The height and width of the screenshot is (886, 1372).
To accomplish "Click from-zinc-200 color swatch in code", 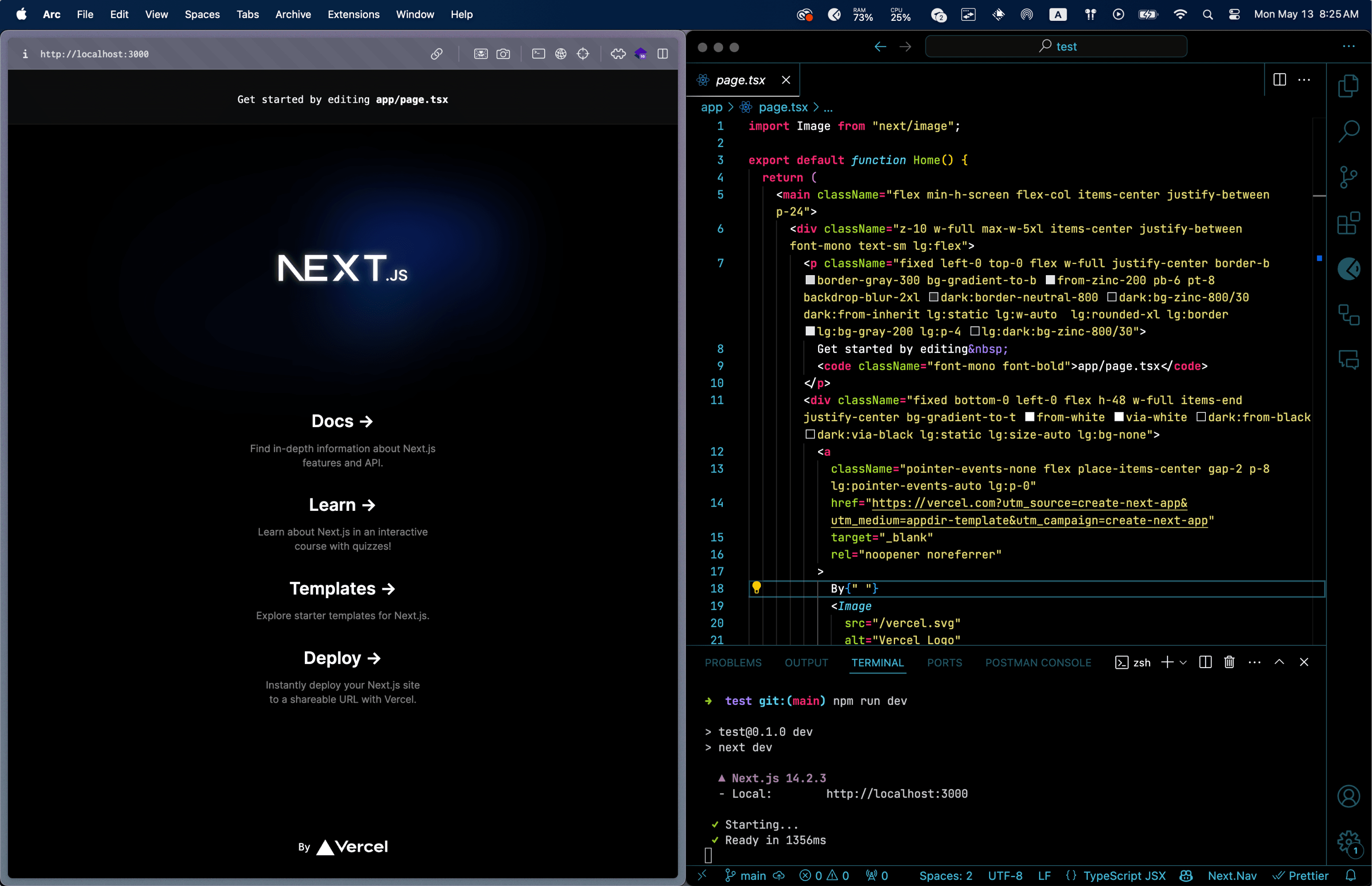I will (1050, 280).
